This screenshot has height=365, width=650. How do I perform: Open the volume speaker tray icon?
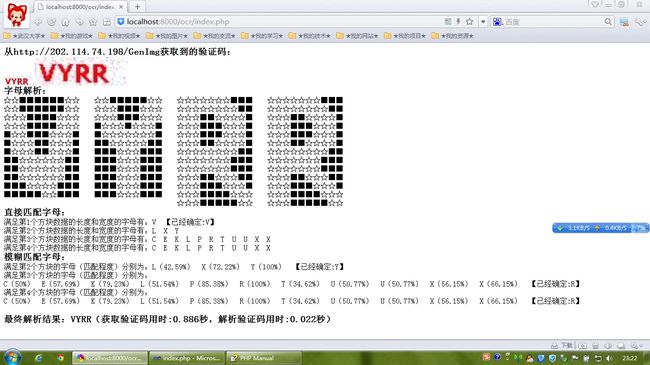pyautogui.click(x=609, y=358)
